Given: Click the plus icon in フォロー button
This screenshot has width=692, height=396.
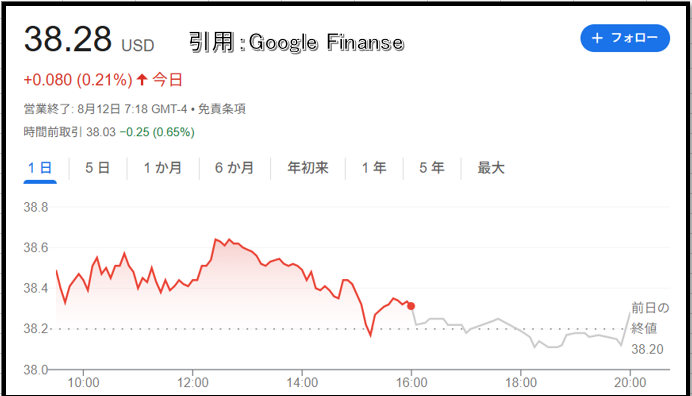Looking at the screenshot, I should (x=597, y=38).
